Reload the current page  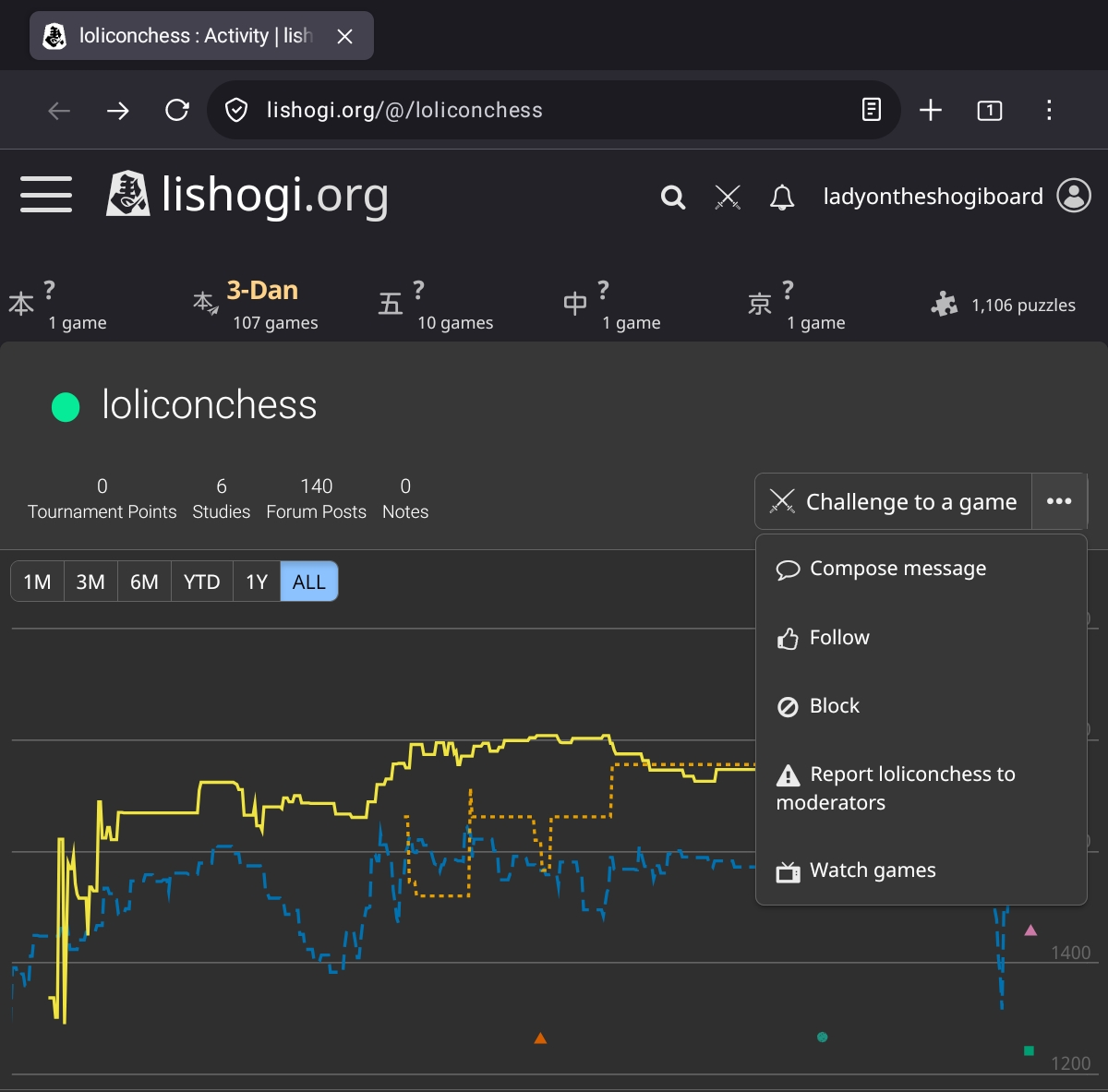point(177,111)
